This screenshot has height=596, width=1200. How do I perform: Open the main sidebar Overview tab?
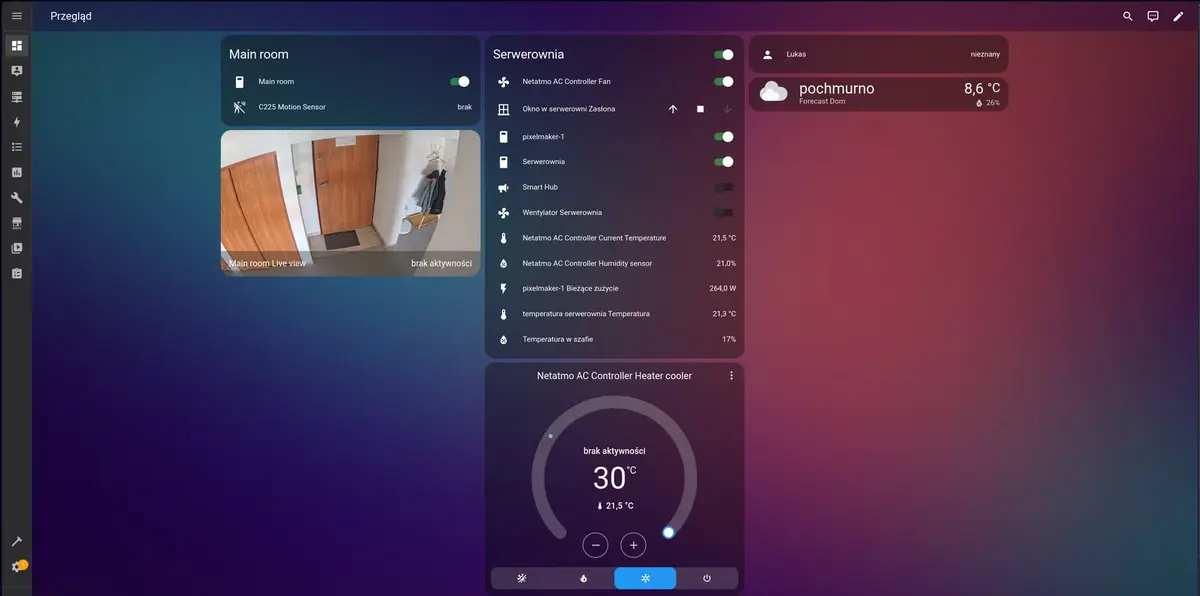click(x=16, y=45)
